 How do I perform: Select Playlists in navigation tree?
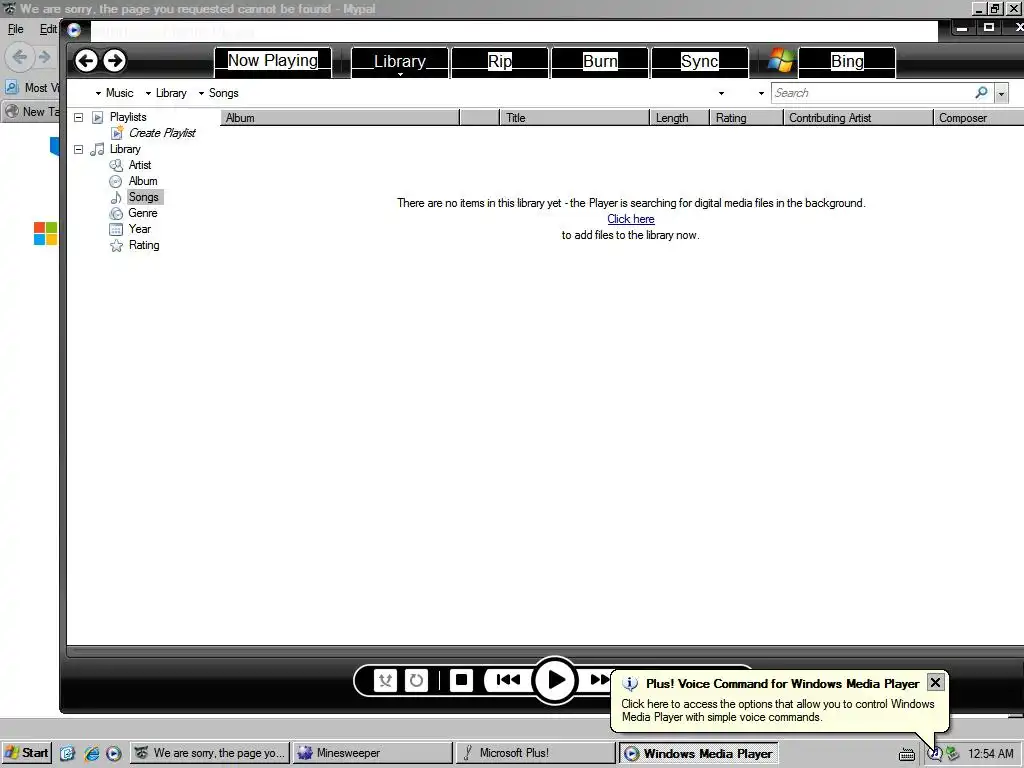(128, 117)
